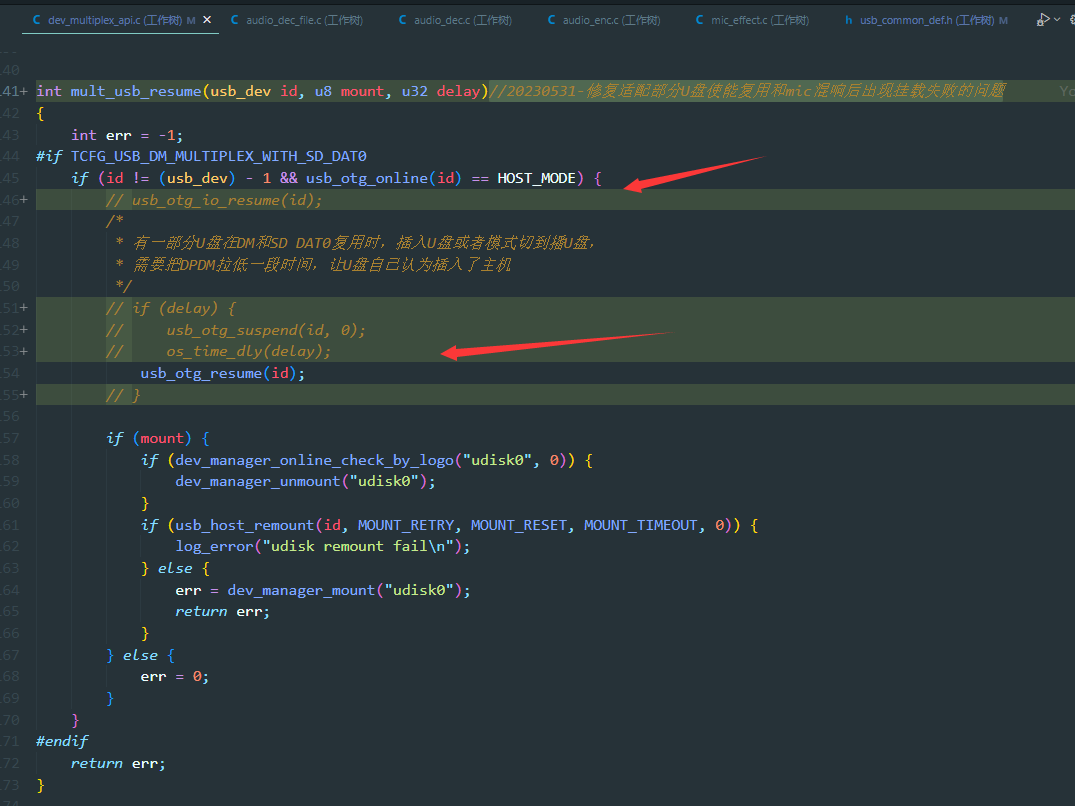Click the "int err = -1;" declaration
The width and height of the screenshot is (1075, 806).
point(127,135)
